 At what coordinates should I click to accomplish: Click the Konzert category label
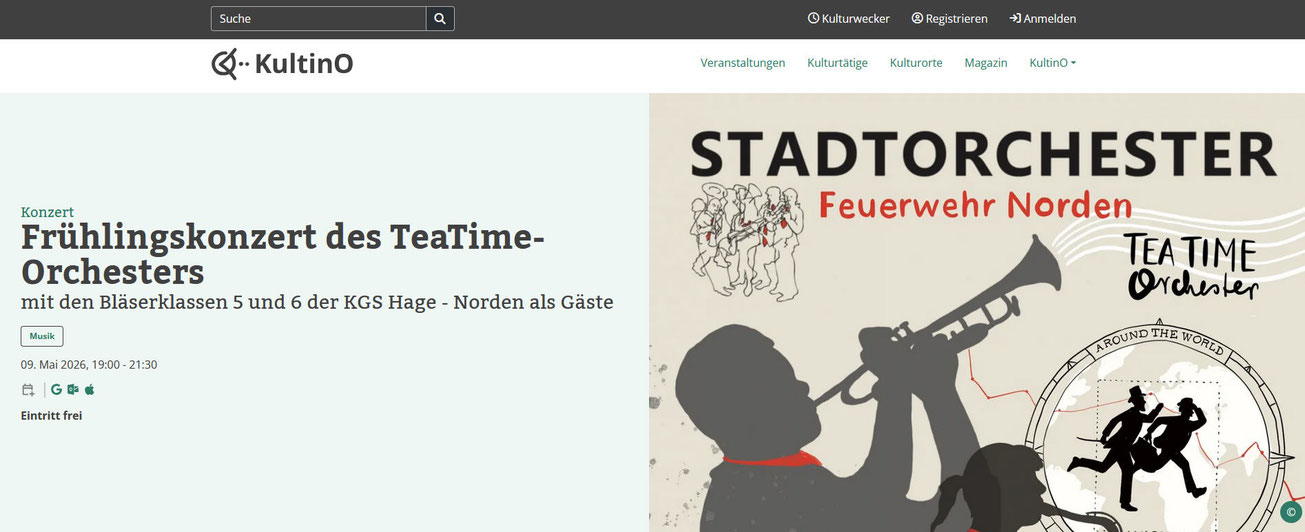tap(47, 212)
